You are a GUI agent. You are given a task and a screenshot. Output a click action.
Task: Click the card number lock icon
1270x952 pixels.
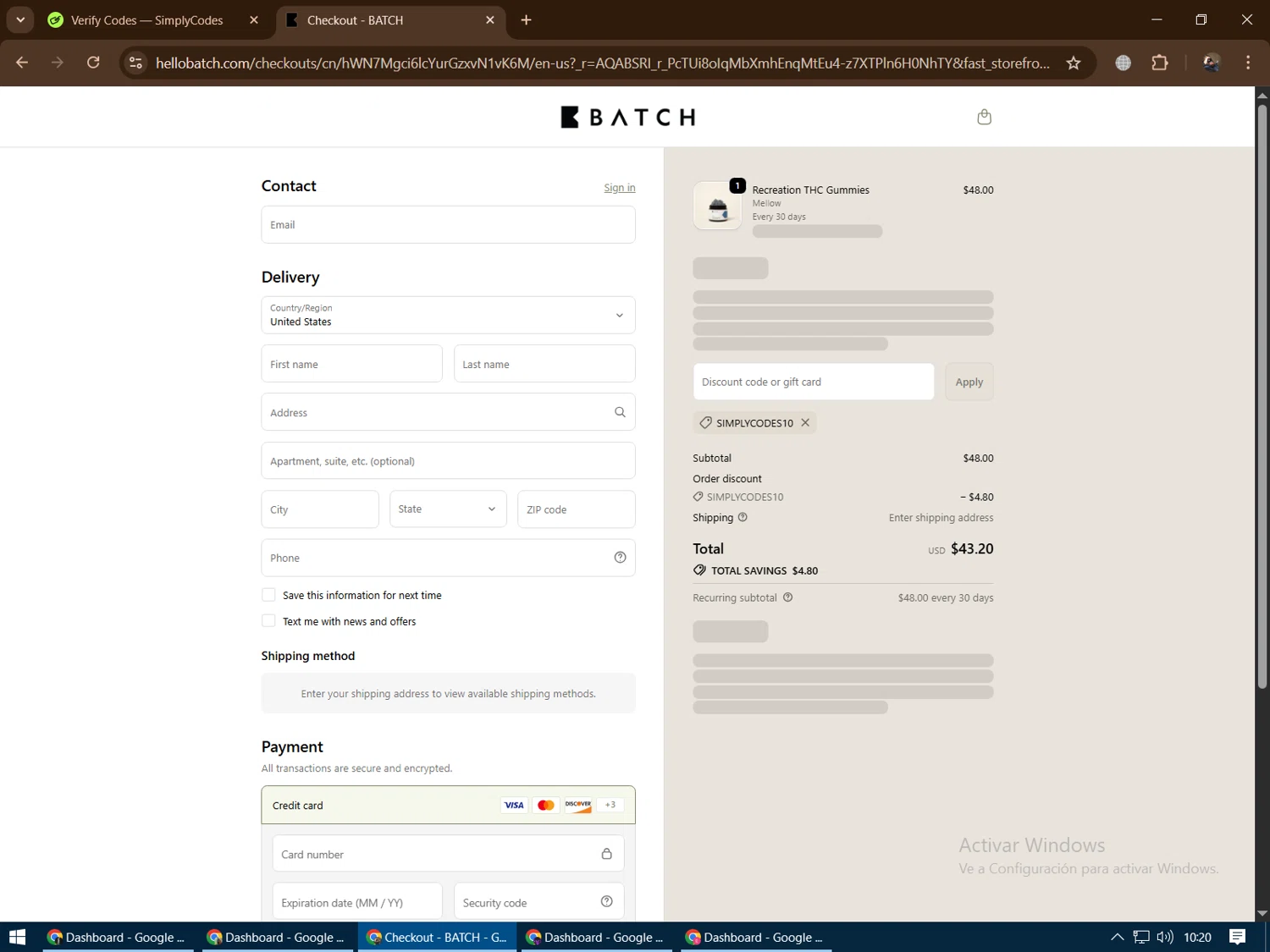point(606,854)
